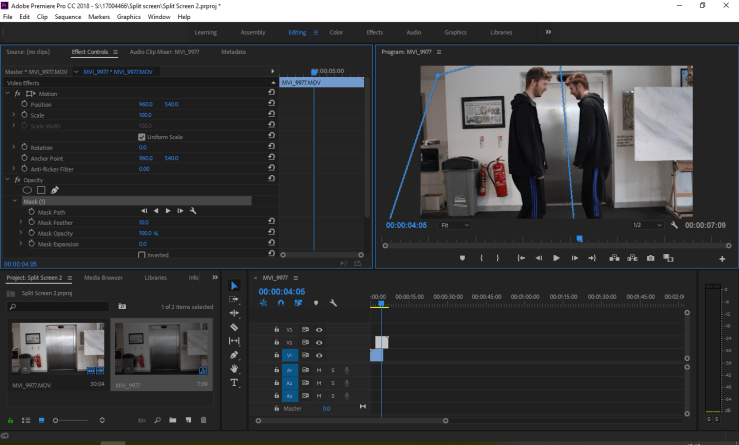Toggle the Uniform Scale checkbox
739x445 pixels.
[141, 137]
